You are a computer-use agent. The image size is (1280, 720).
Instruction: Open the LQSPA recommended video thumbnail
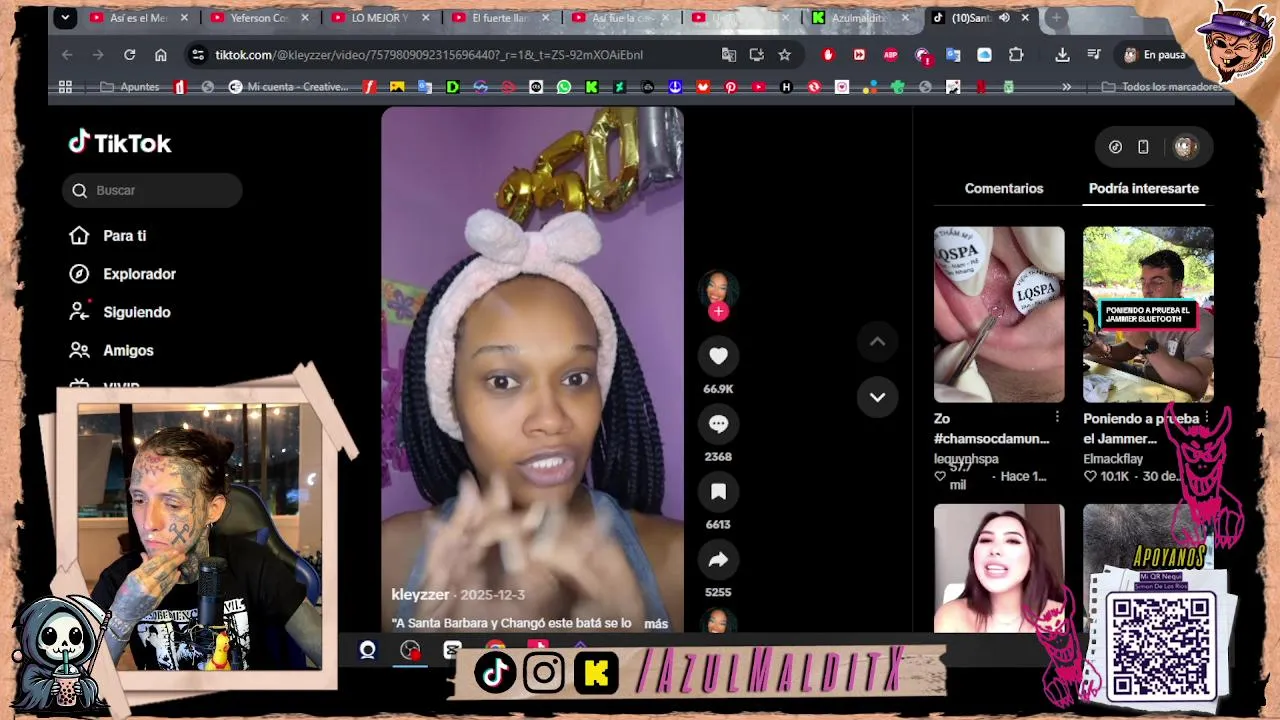click(x=999, y=314)
